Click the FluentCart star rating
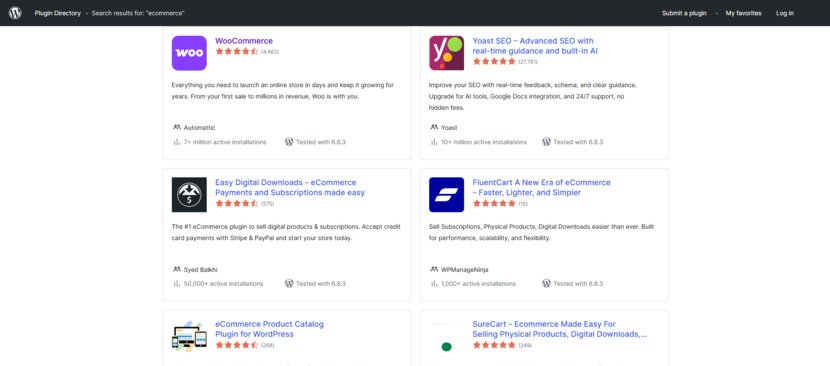Image resolution: width=830 pixels, height=366 pixels. pos(494,203)
